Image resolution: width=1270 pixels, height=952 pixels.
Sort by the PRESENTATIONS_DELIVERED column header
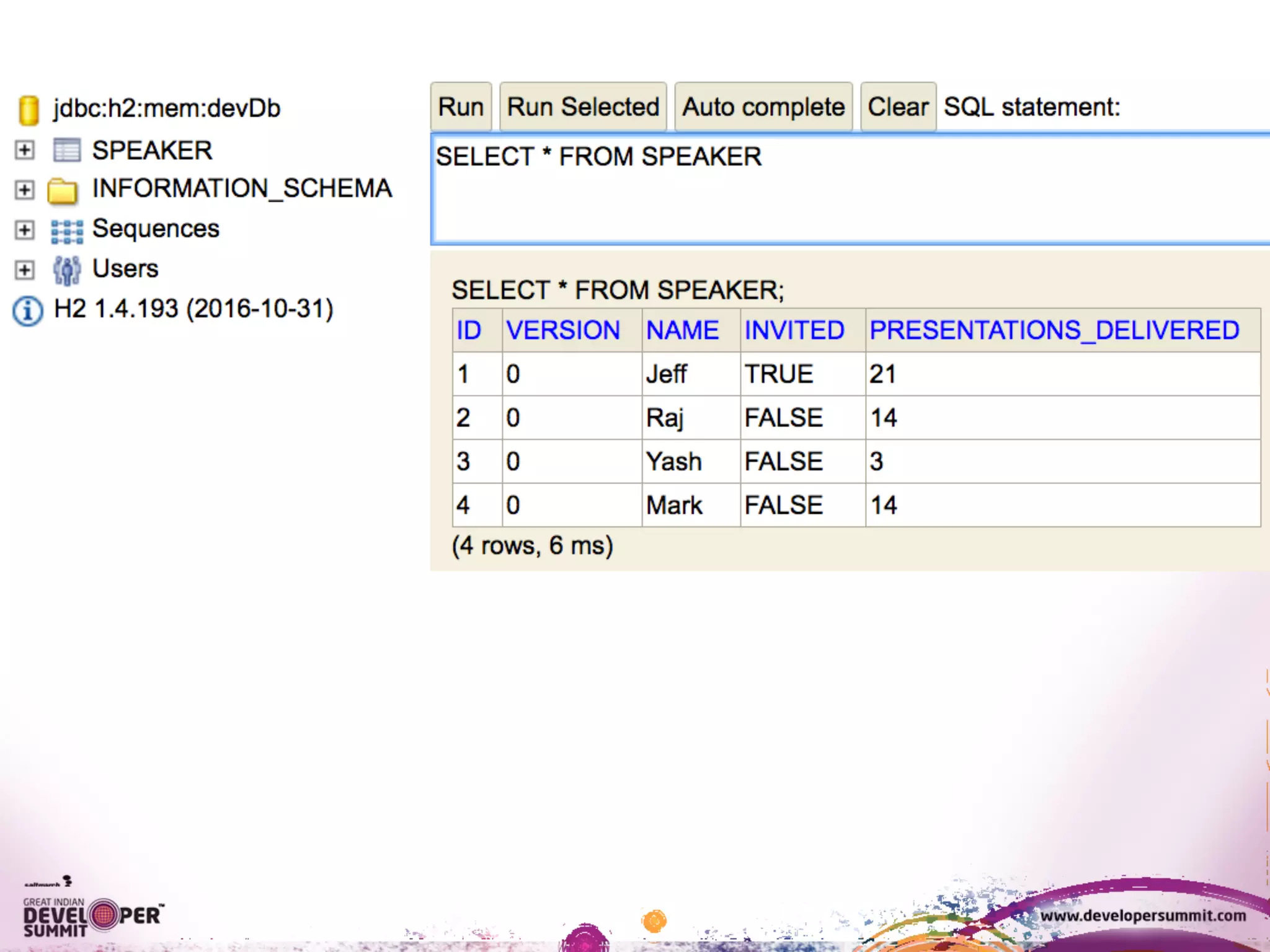[1054, 330]
